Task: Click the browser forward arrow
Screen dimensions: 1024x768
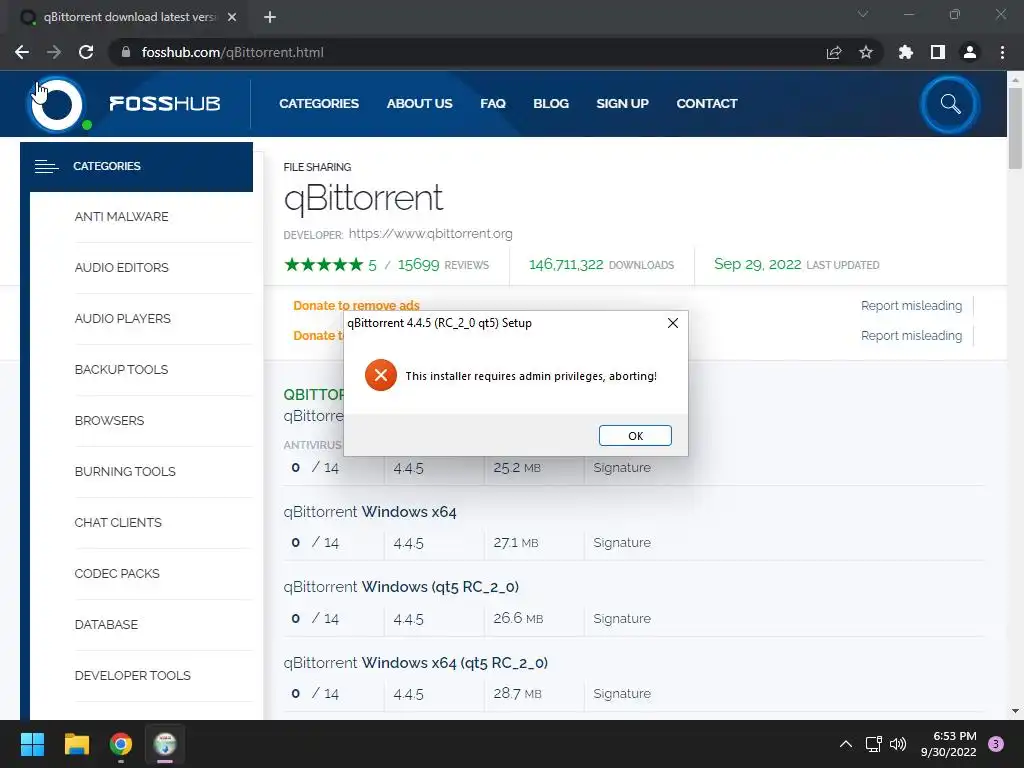Action: click(x=54, y=52)
